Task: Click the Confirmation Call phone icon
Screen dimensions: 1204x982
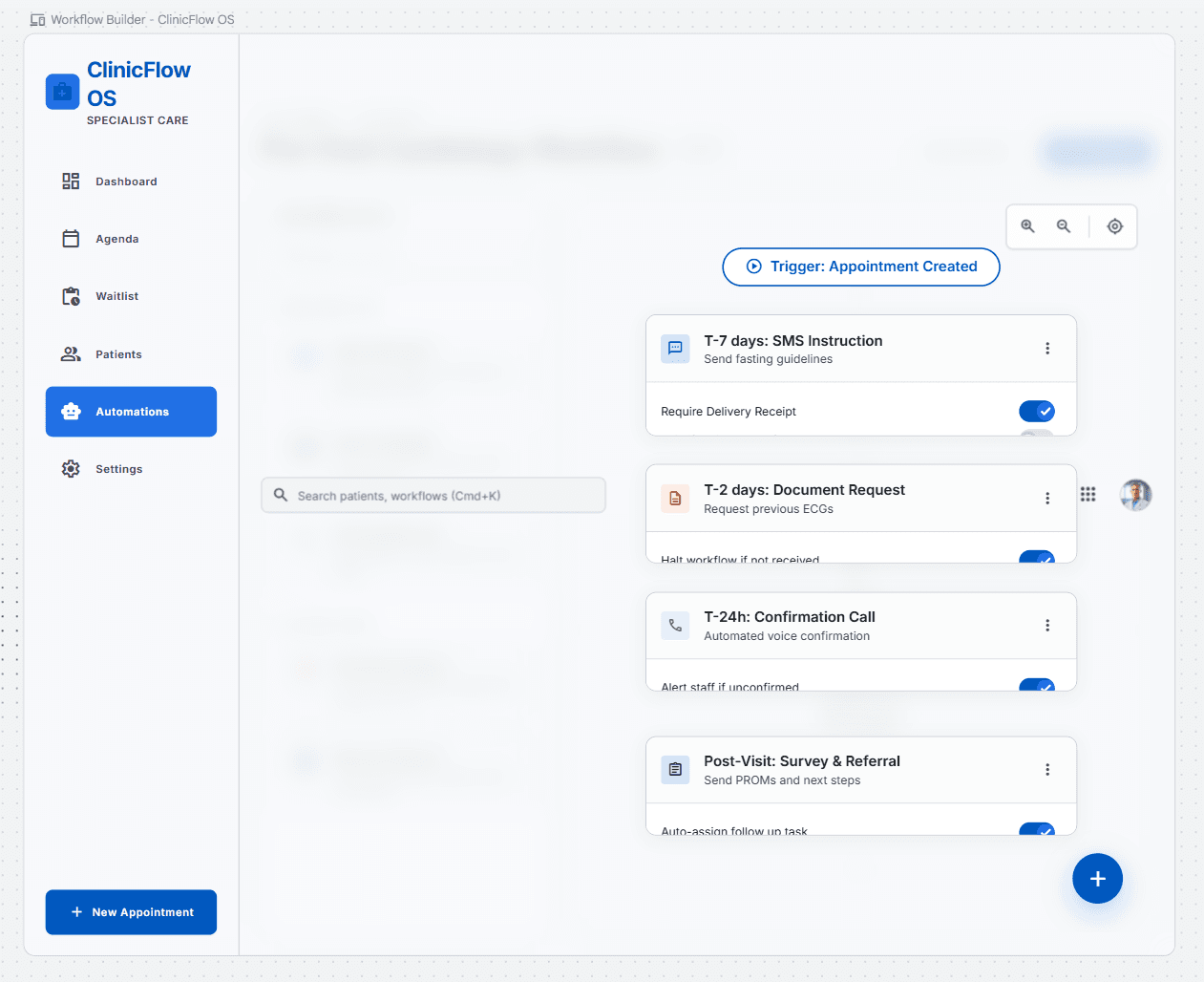Action: (675, 626)
